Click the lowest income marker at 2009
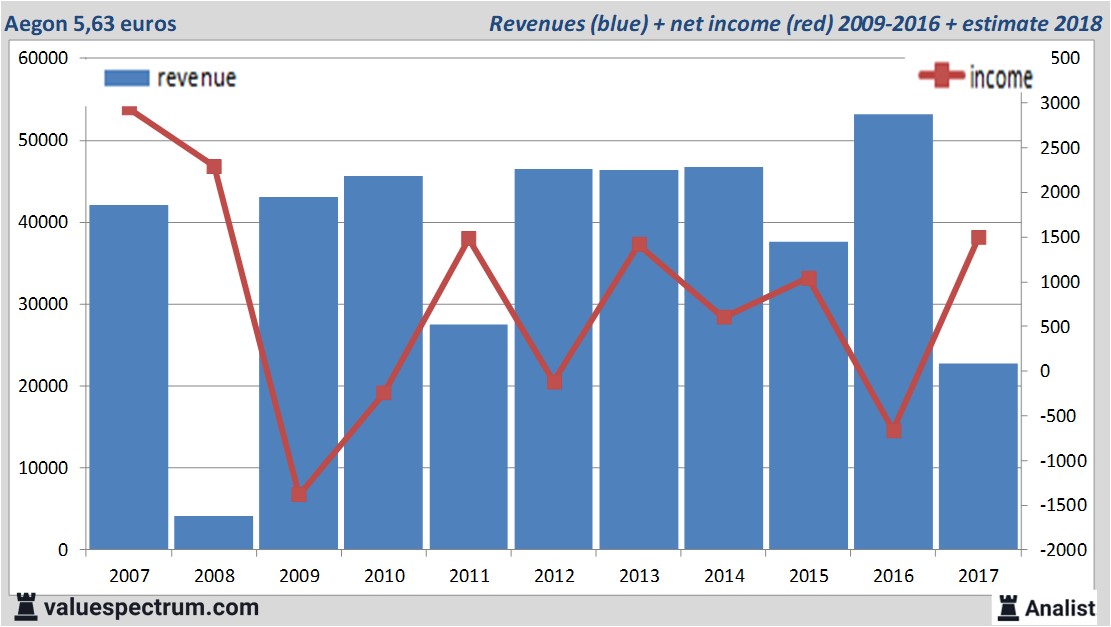Screen dimensions: 1111x627 (x=299, y=494)
